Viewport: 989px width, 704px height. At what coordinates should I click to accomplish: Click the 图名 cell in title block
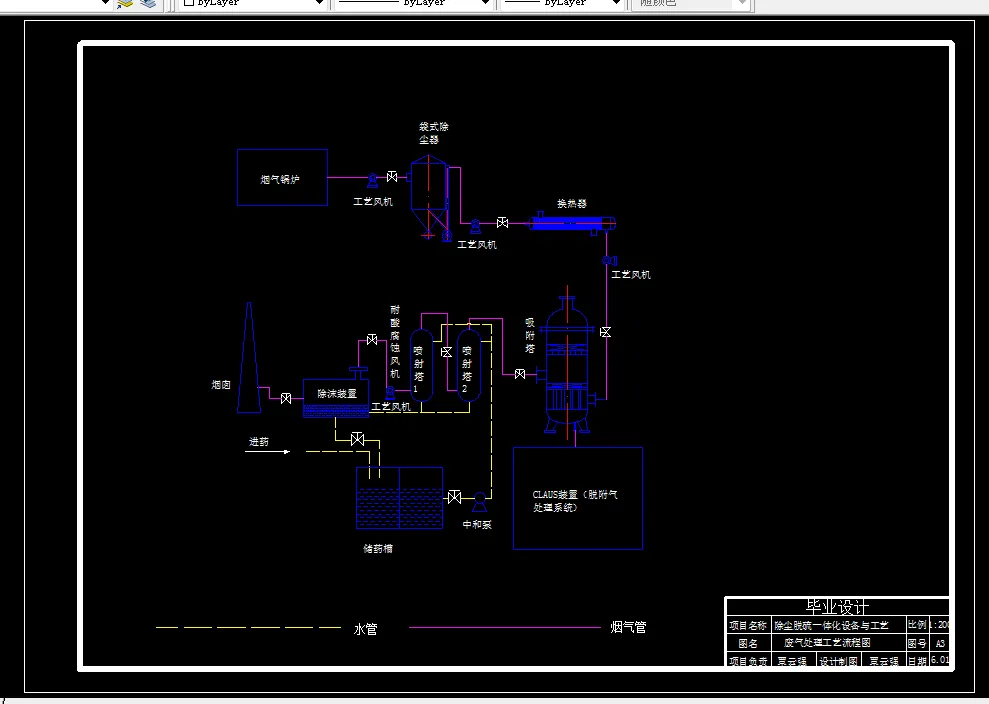(747, 643)
